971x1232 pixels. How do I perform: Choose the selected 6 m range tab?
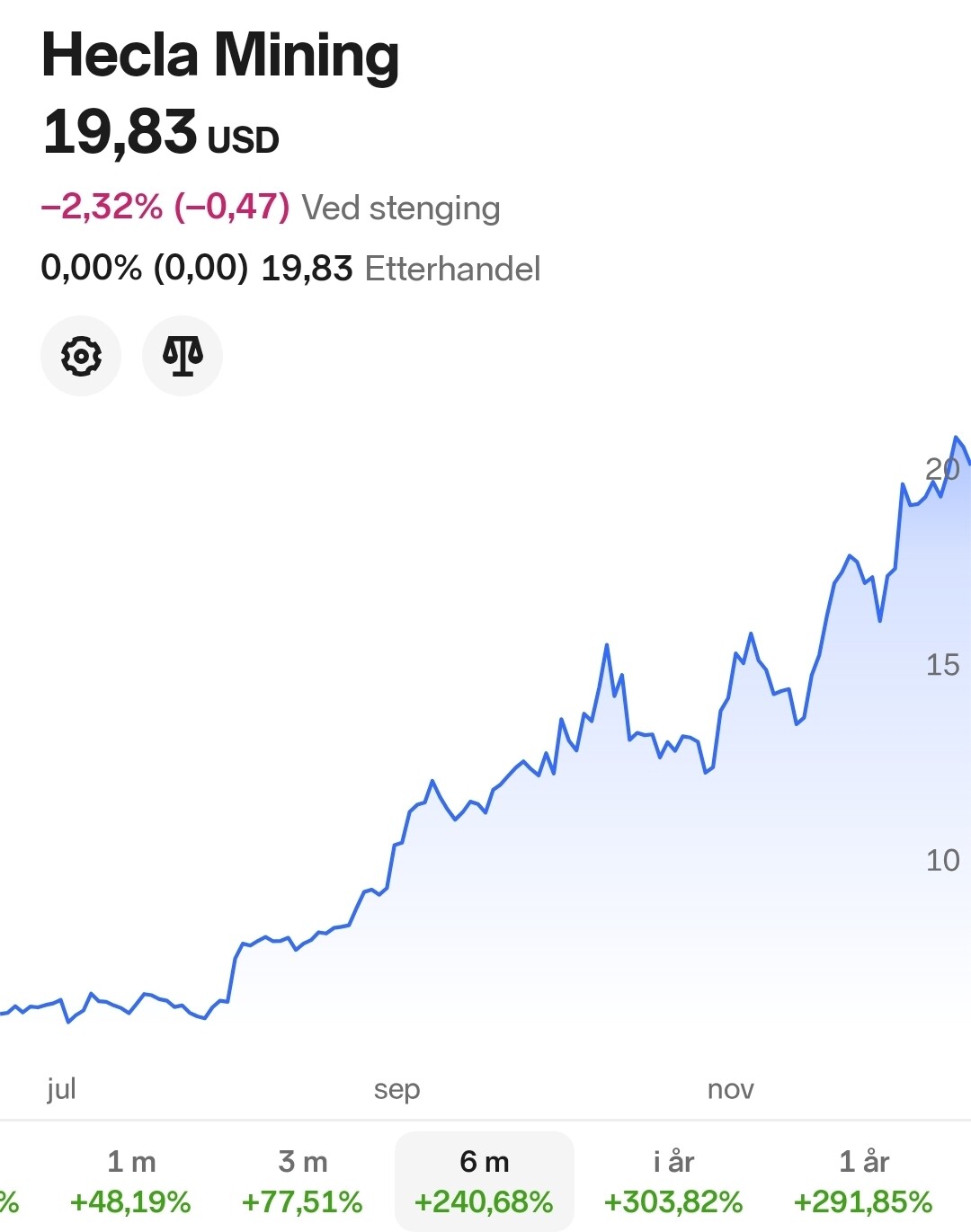coord(484,1181)
